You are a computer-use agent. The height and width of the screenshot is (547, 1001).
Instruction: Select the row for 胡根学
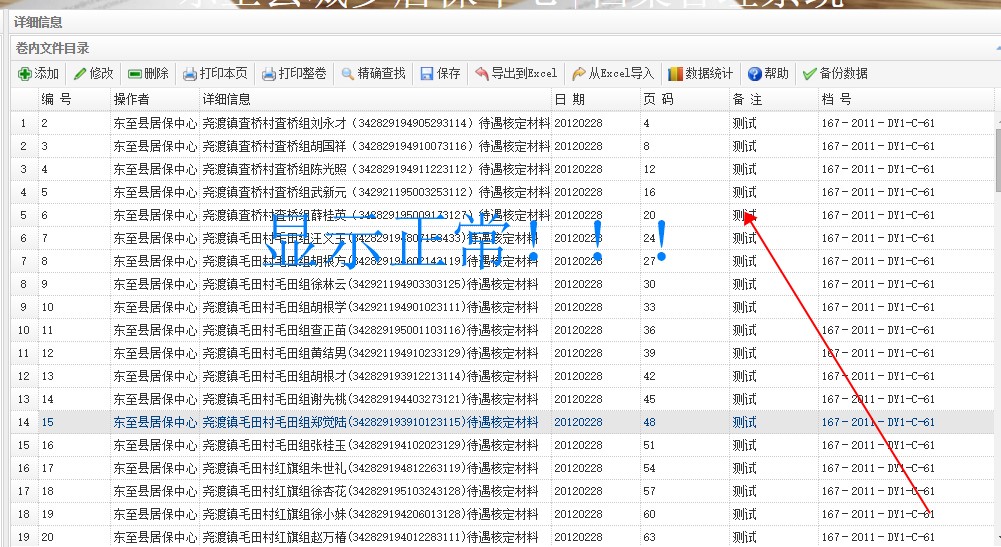click(502, 307)
